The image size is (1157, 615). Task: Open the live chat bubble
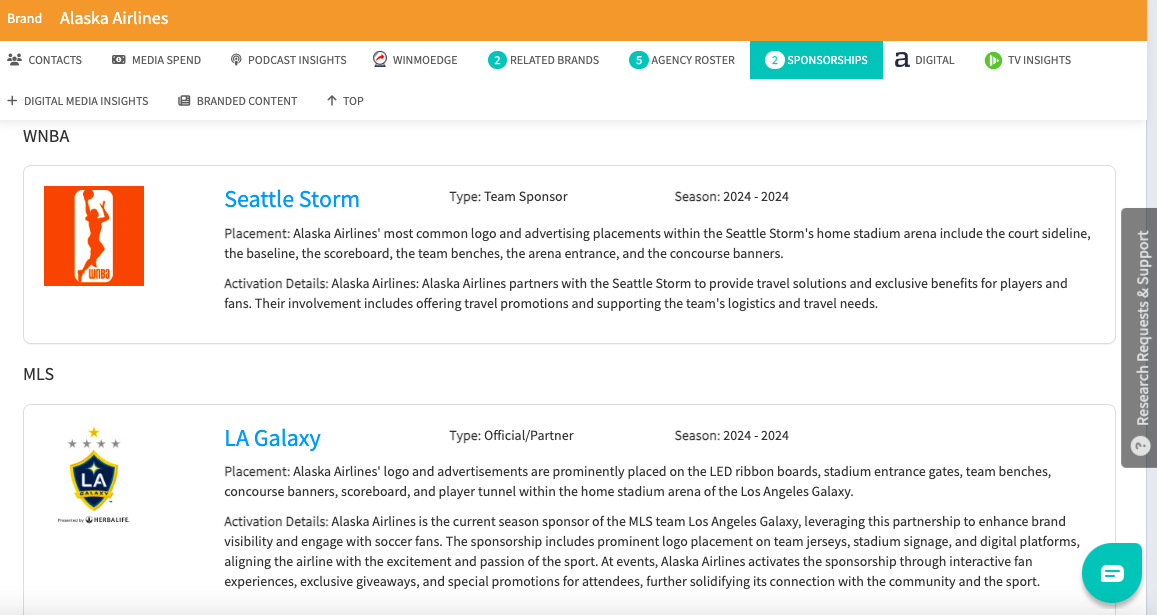[1112, 573]
